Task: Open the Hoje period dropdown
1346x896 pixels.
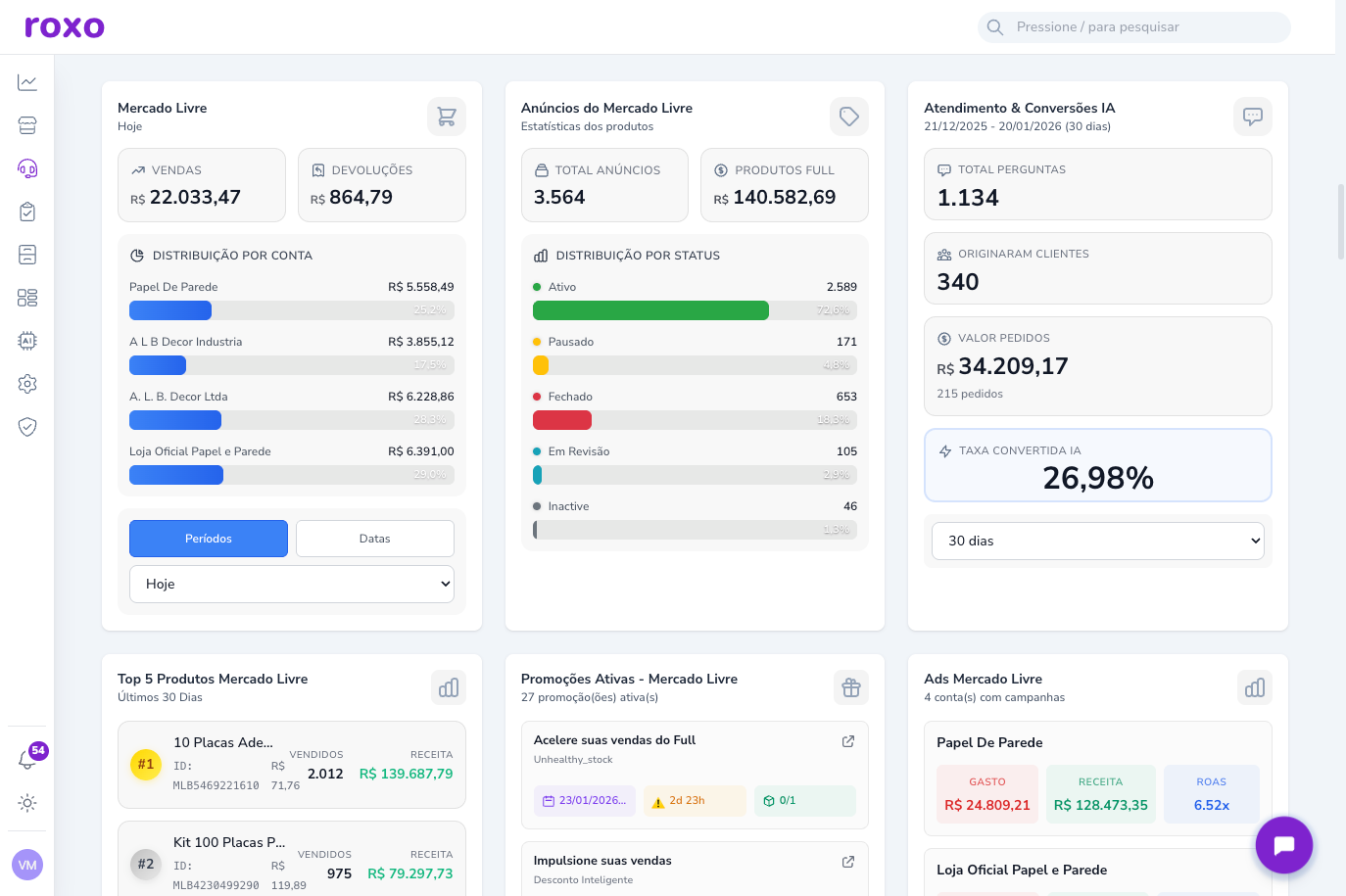Action: tap(292, 584)
